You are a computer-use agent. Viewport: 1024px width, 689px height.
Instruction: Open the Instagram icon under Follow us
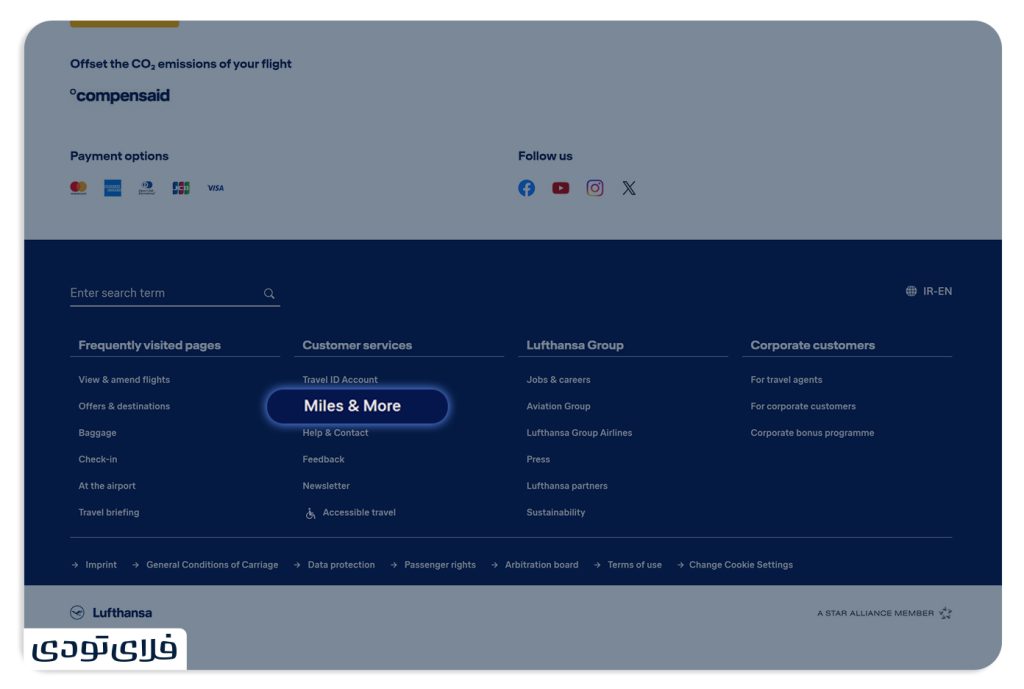coord(595,188)
